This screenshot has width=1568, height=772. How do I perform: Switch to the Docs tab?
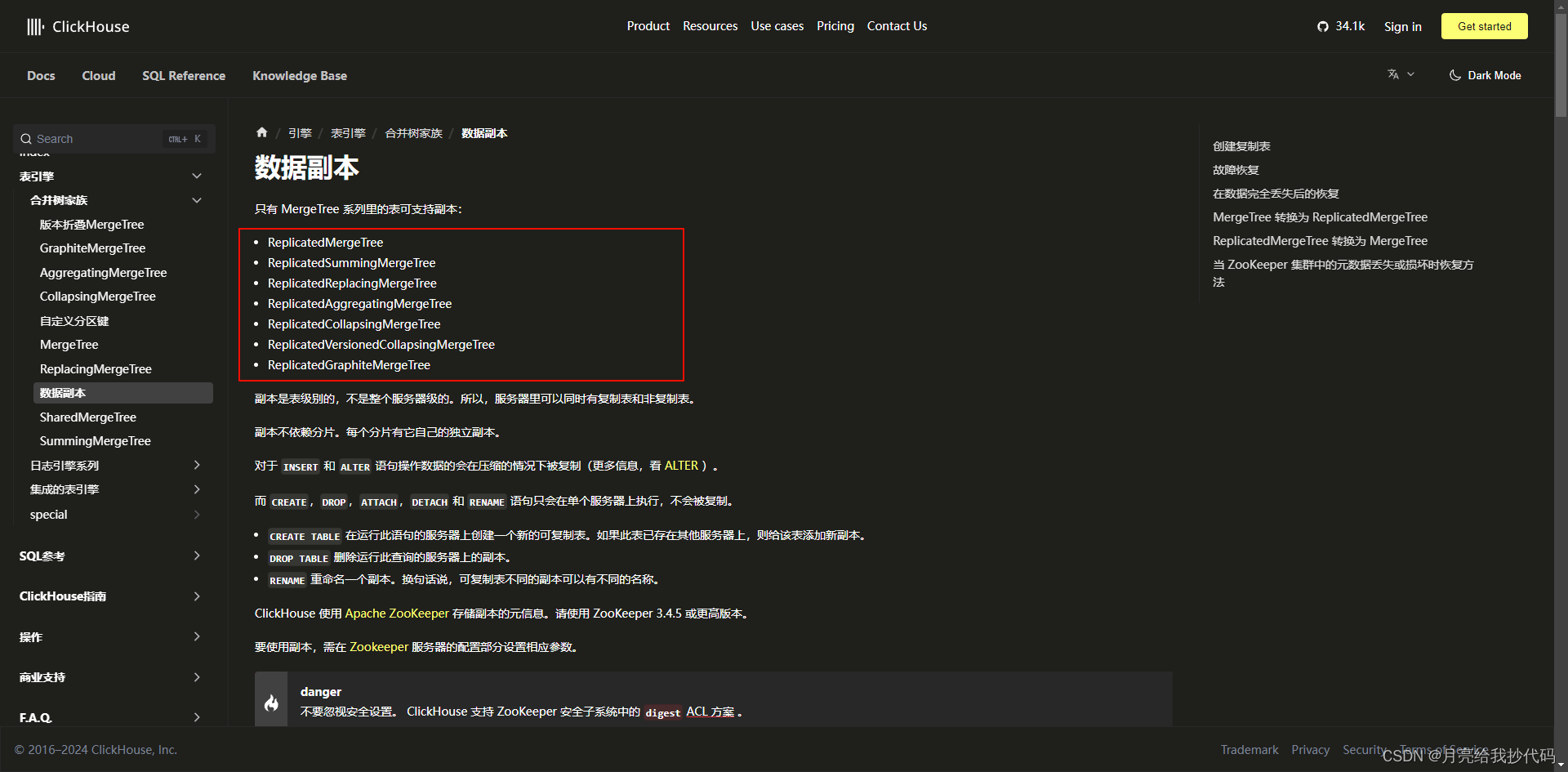[x=41, y=75]
